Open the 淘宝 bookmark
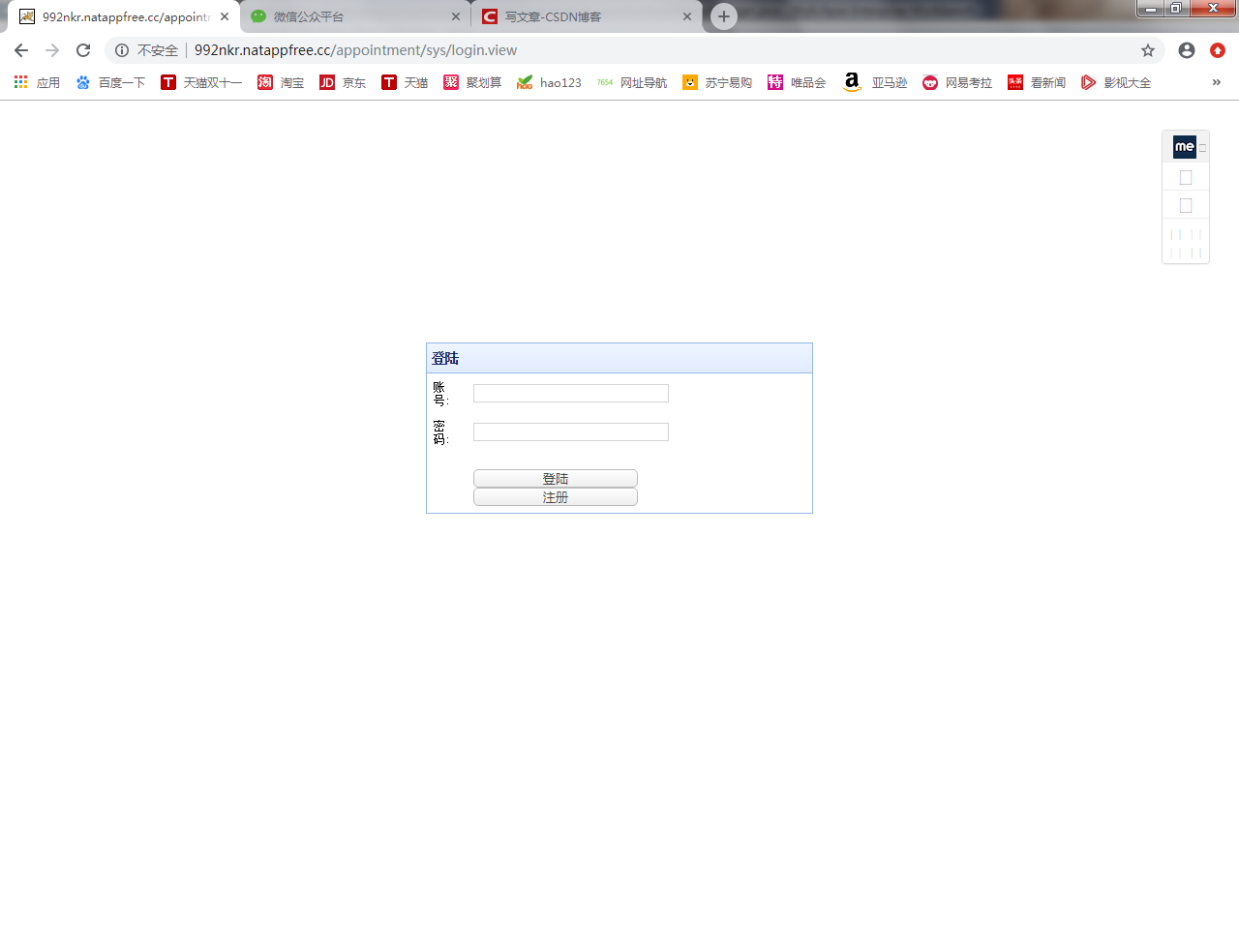 (x=281, y=83)
